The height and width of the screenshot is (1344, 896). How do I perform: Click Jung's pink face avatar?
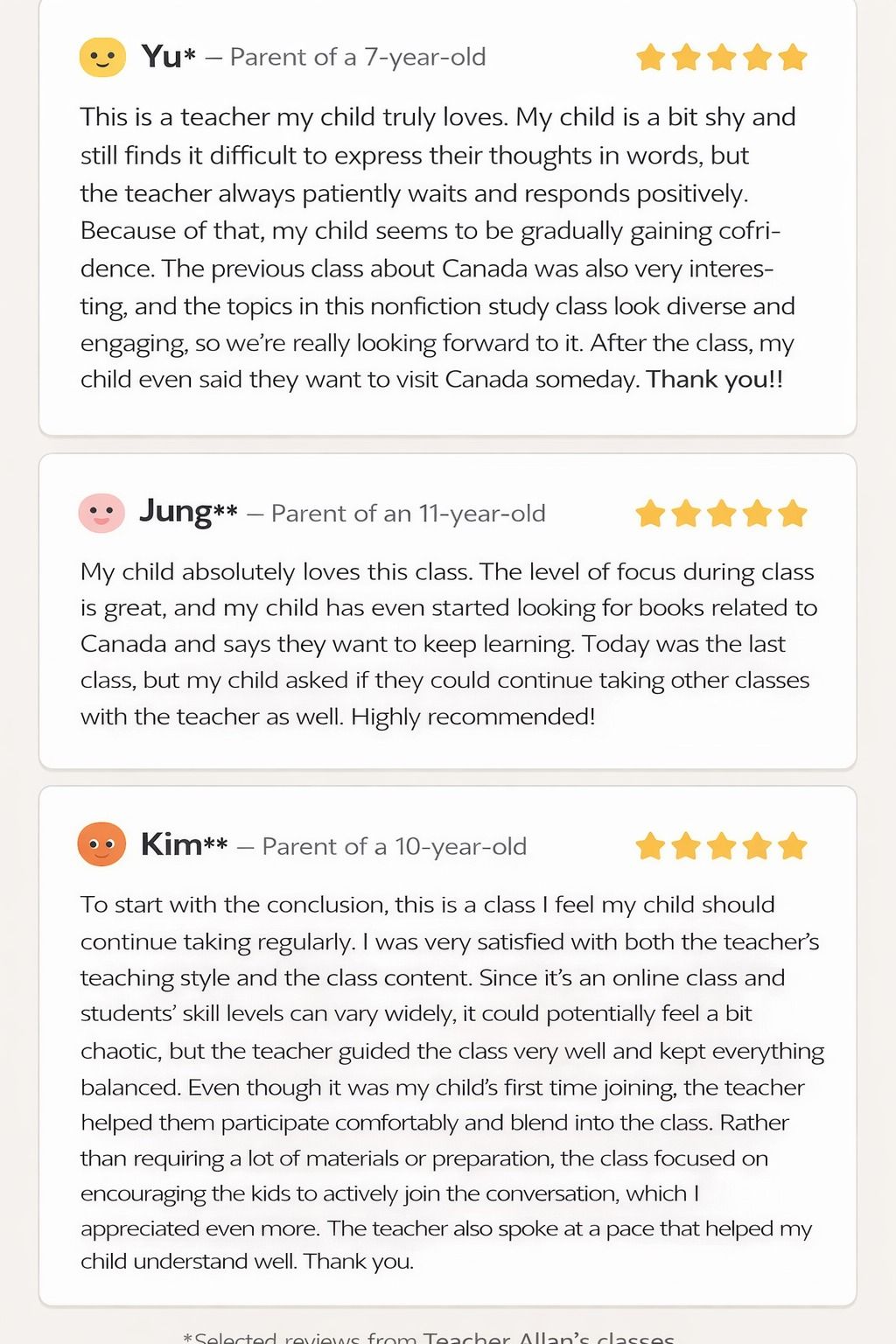pos(101,513)
